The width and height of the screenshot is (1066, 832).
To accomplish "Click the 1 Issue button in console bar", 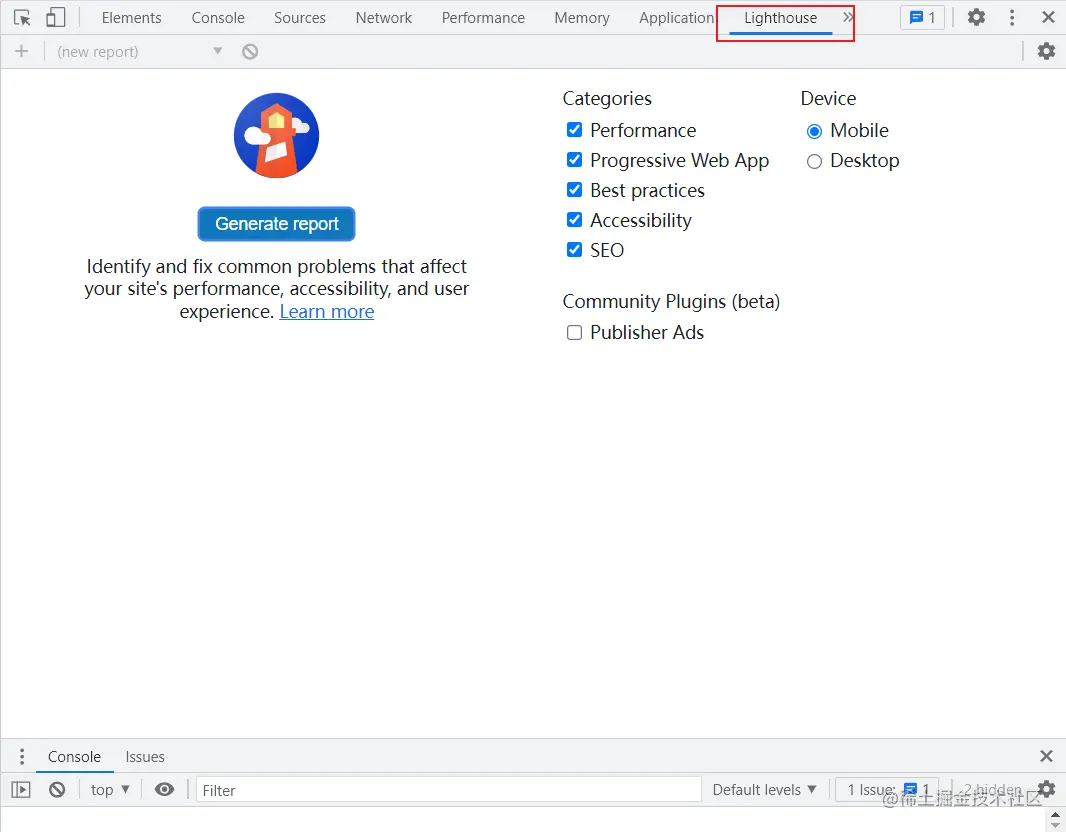I will [887, 789].
